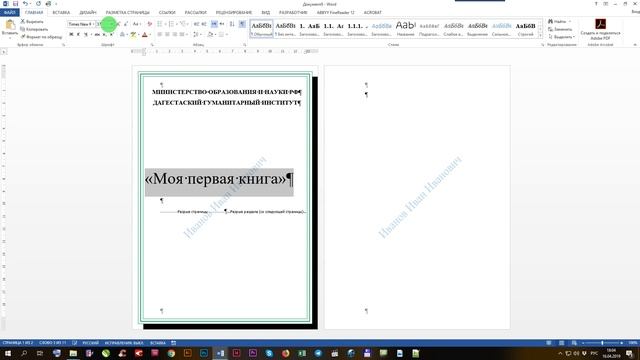
Task: Switch to Web Layout view icon
Action: click(x=574, y=343)
